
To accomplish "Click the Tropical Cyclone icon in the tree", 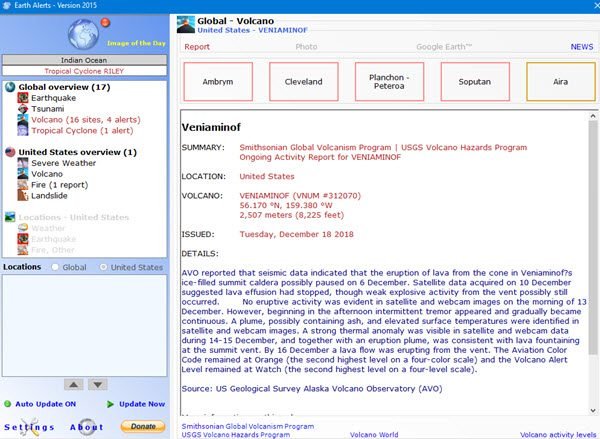I will point(23,131).
